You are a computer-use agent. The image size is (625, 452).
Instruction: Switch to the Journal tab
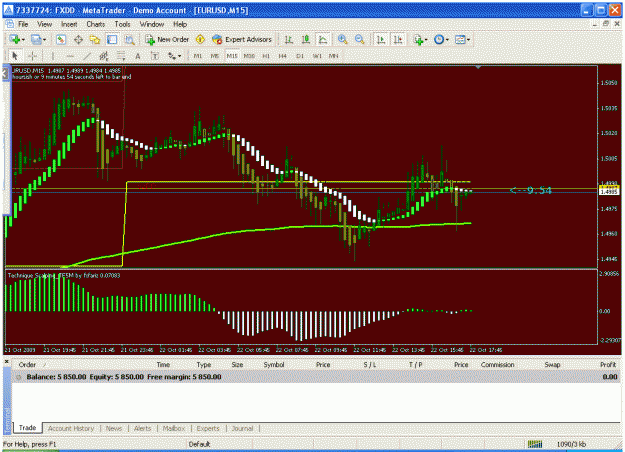[x=242, y=428]
